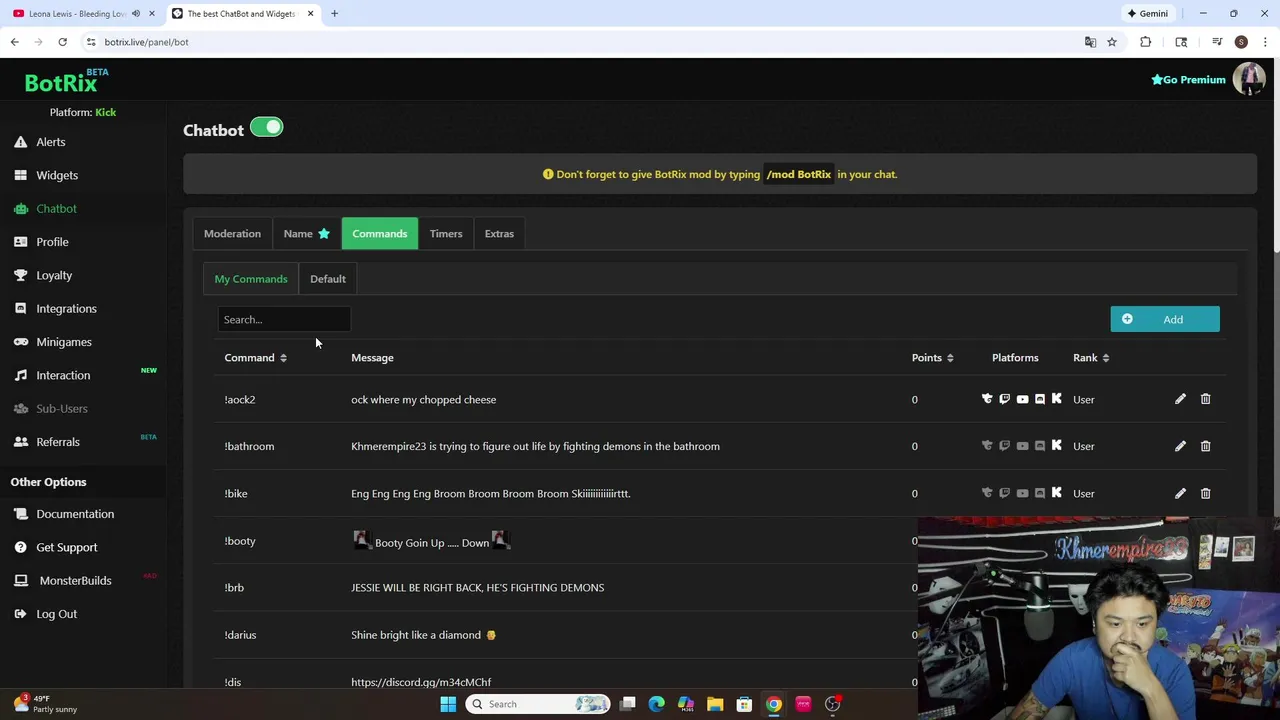Edit the !aock2 command

[1180, 399]
